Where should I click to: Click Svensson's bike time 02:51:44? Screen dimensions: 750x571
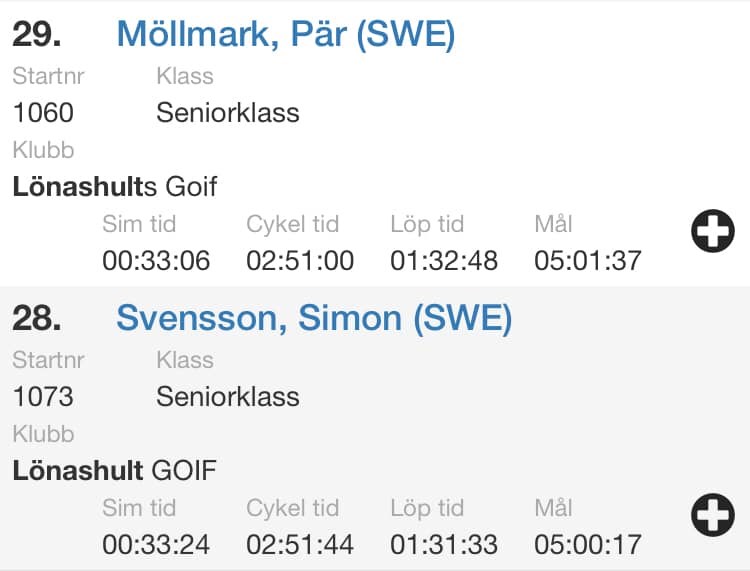[300, 545]
